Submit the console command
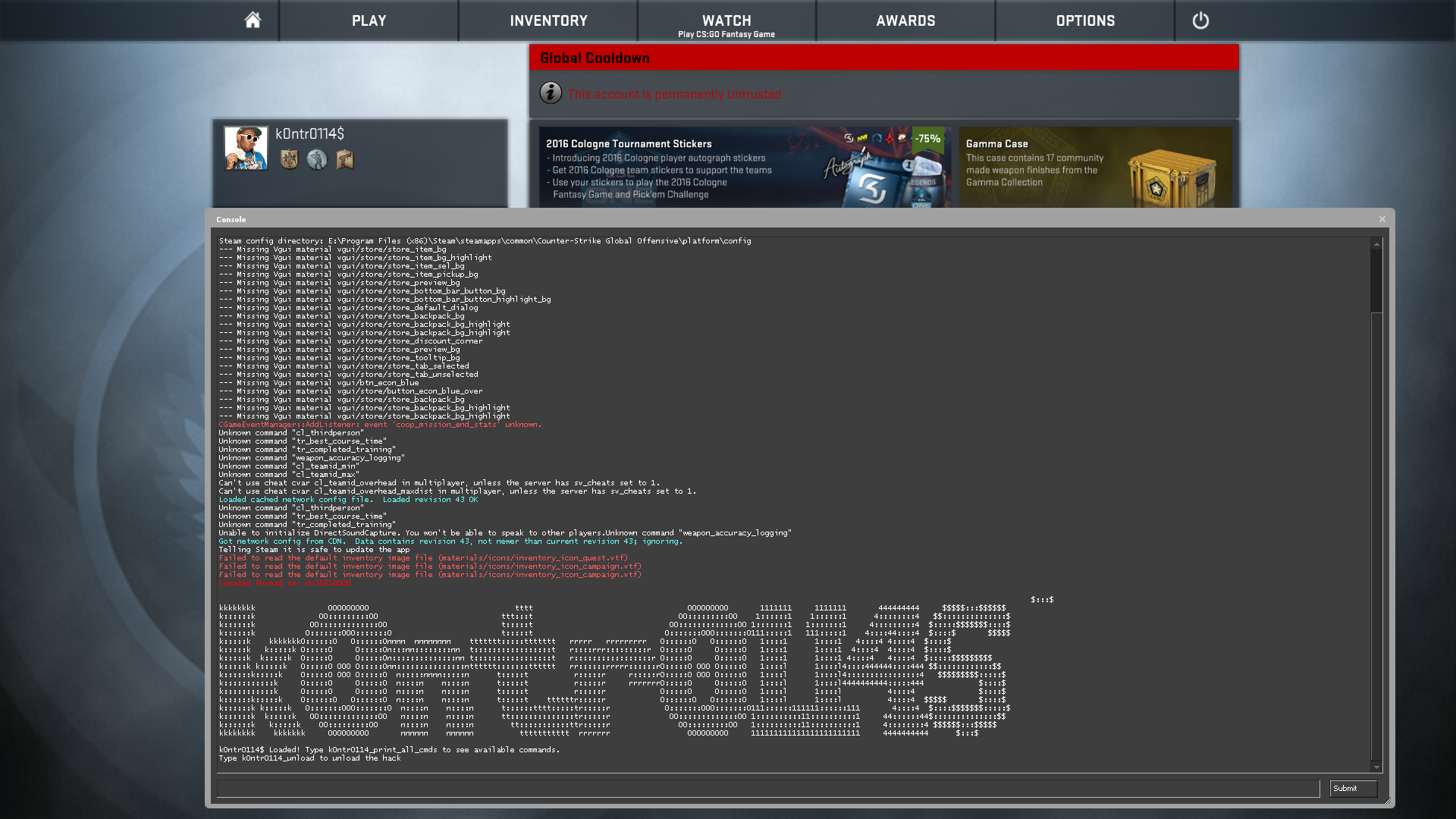Viewport: 1456px width, 819px height. click(x=1353, y=789)
